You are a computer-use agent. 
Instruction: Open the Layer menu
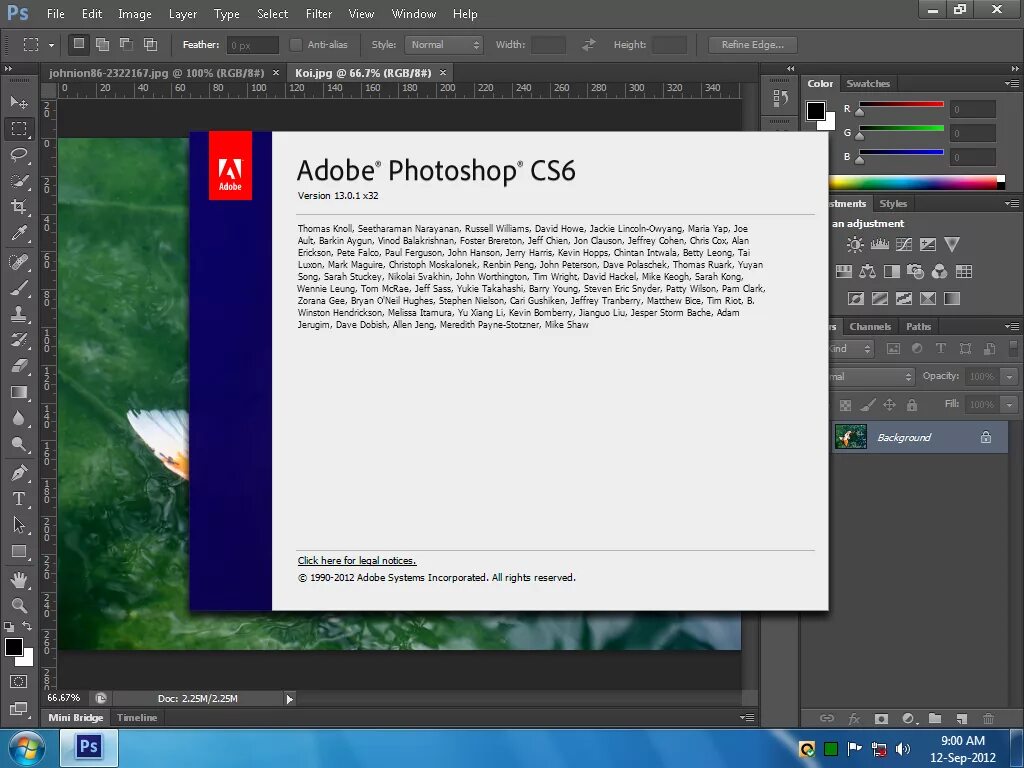pos(182,14)
